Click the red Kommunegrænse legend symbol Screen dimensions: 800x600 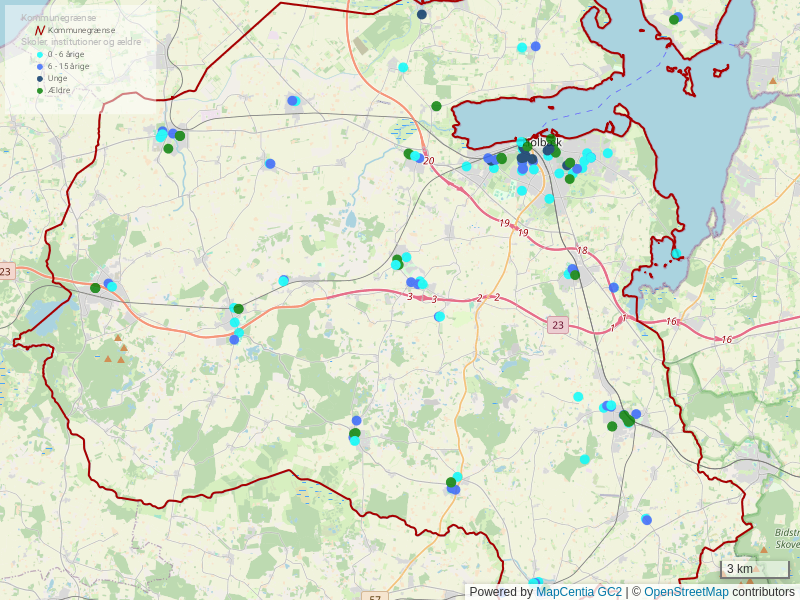pos(39,31)
